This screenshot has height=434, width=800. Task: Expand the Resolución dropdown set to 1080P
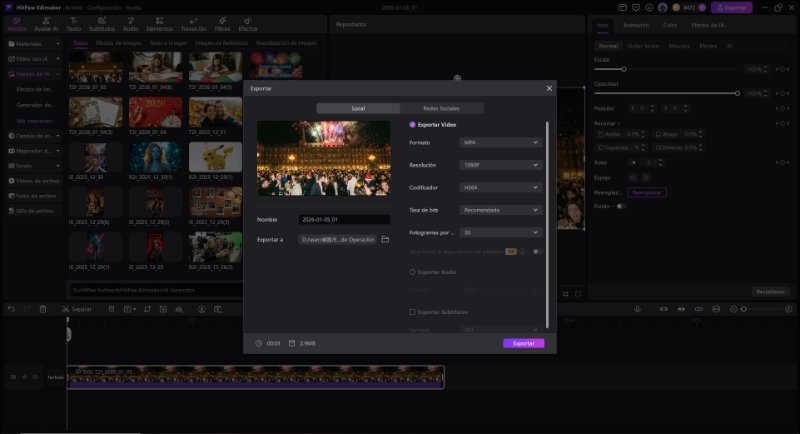click(501, 165)
